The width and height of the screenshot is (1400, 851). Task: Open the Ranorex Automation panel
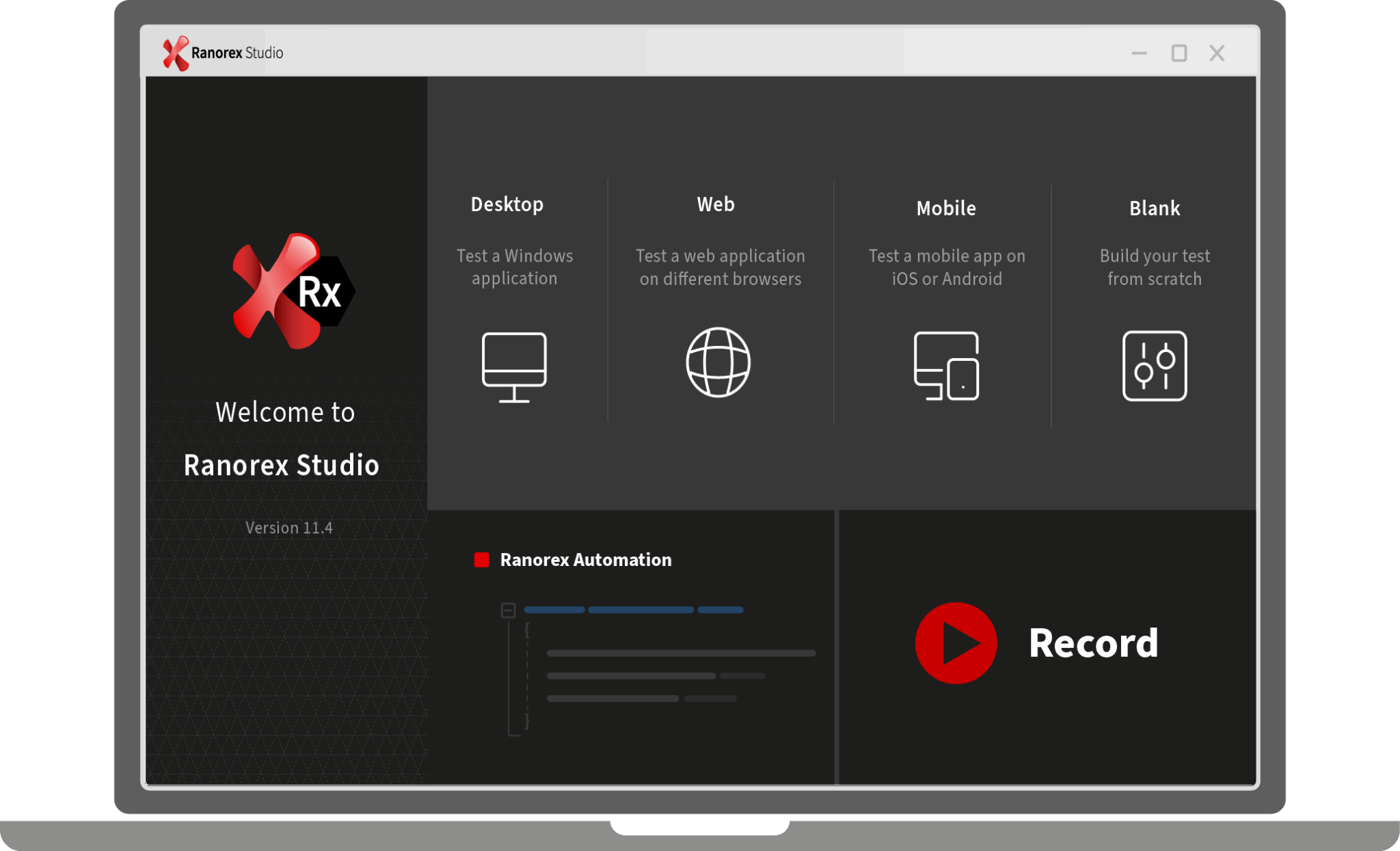(586, 559)
